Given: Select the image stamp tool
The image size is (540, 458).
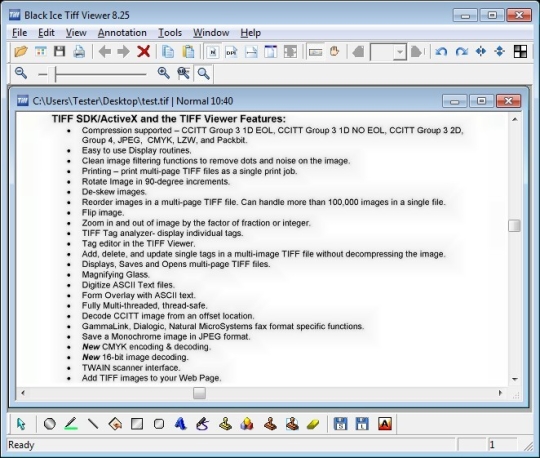Looking at the screenshot, I should pos(292,424).
